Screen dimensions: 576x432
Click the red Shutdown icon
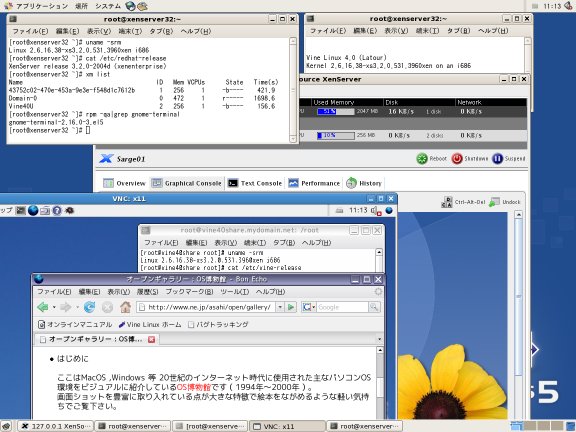(457, 159)
